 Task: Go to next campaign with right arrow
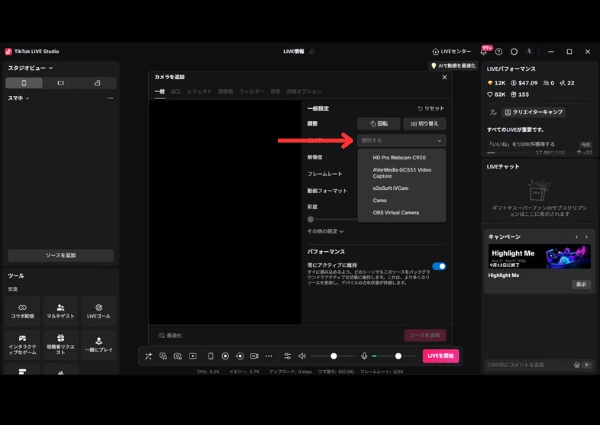pos(586,237)
